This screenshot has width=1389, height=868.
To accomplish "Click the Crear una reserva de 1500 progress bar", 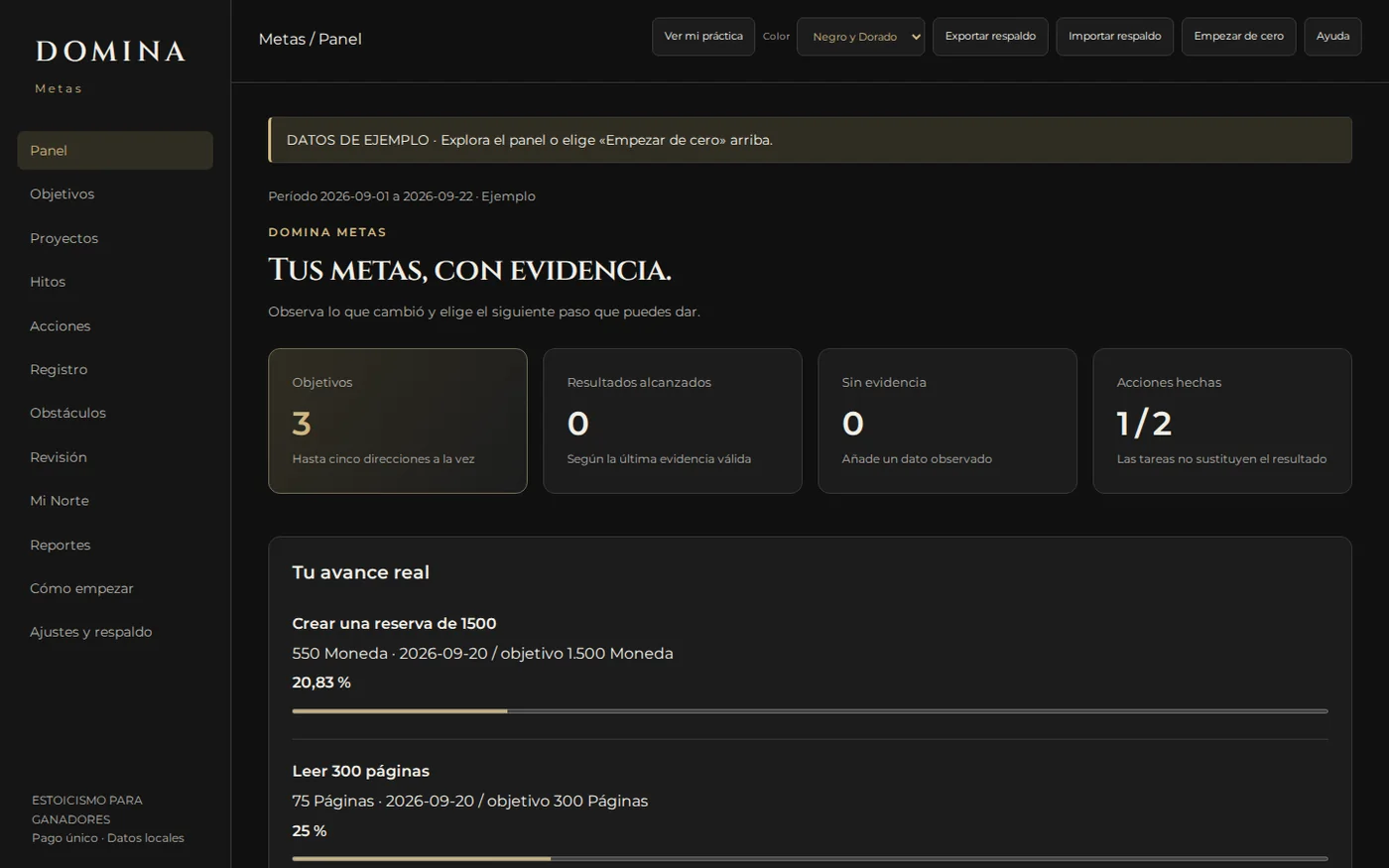I will click(810, 711).
